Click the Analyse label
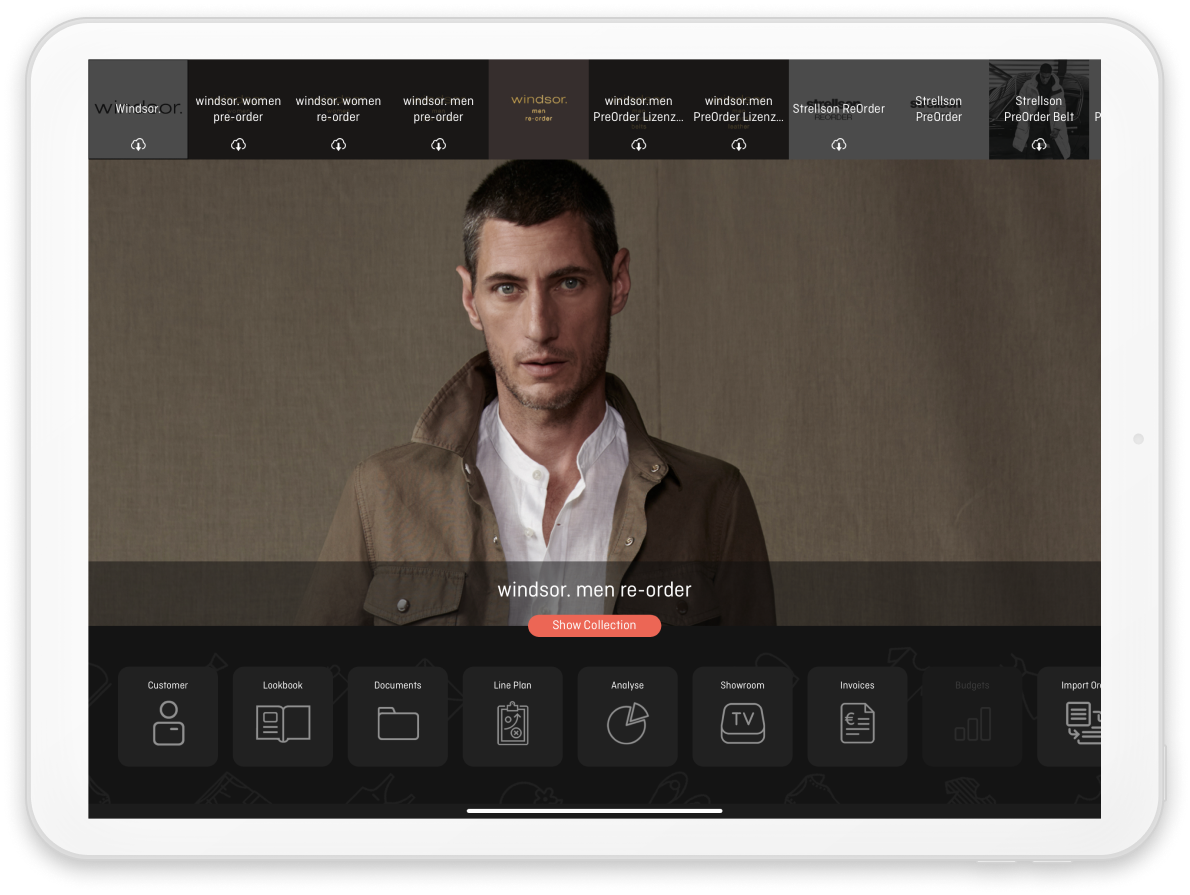This screenshot has width=1190, height=895. (628, 685)
